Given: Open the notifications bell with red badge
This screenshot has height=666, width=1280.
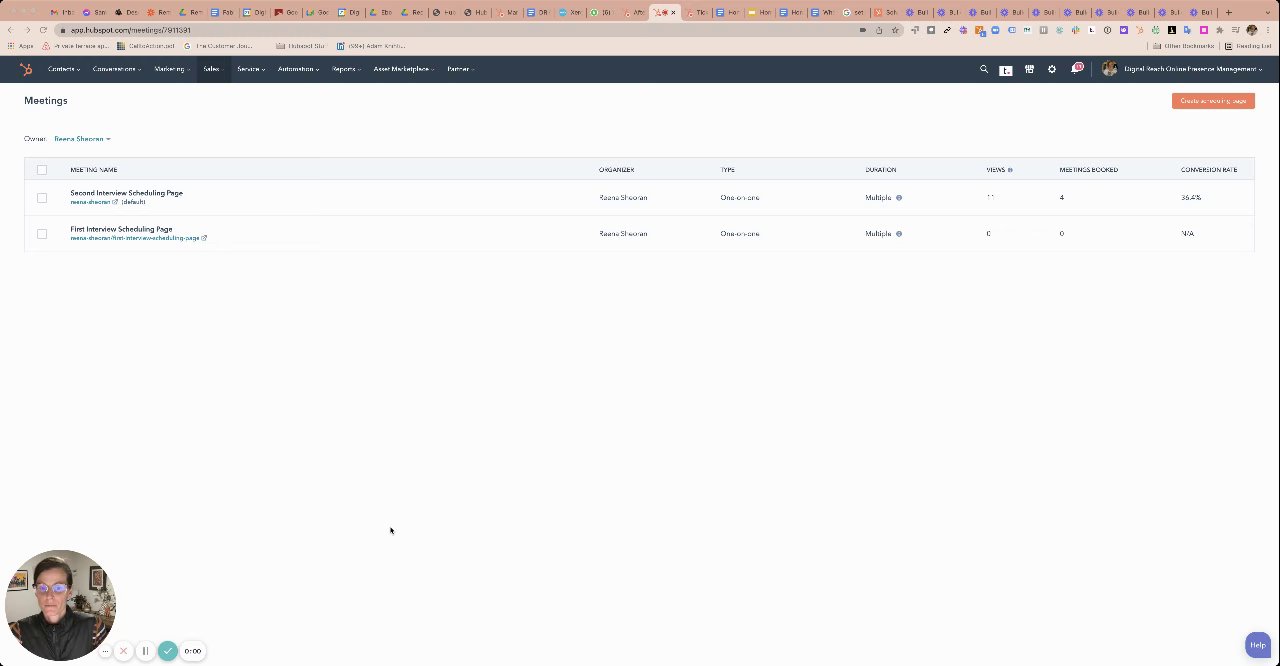Looking at the screenshot, I should pos(1077,68).
